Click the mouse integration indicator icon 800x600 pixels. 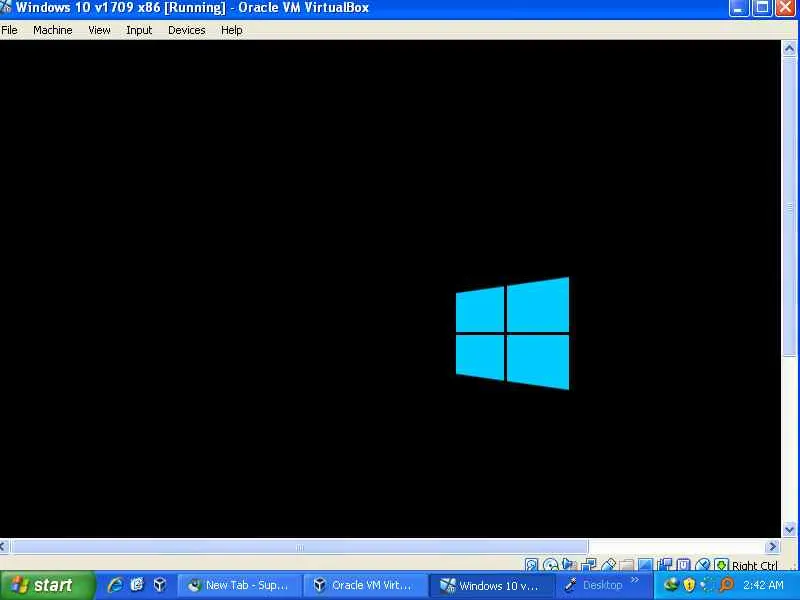tap(703, 565)
